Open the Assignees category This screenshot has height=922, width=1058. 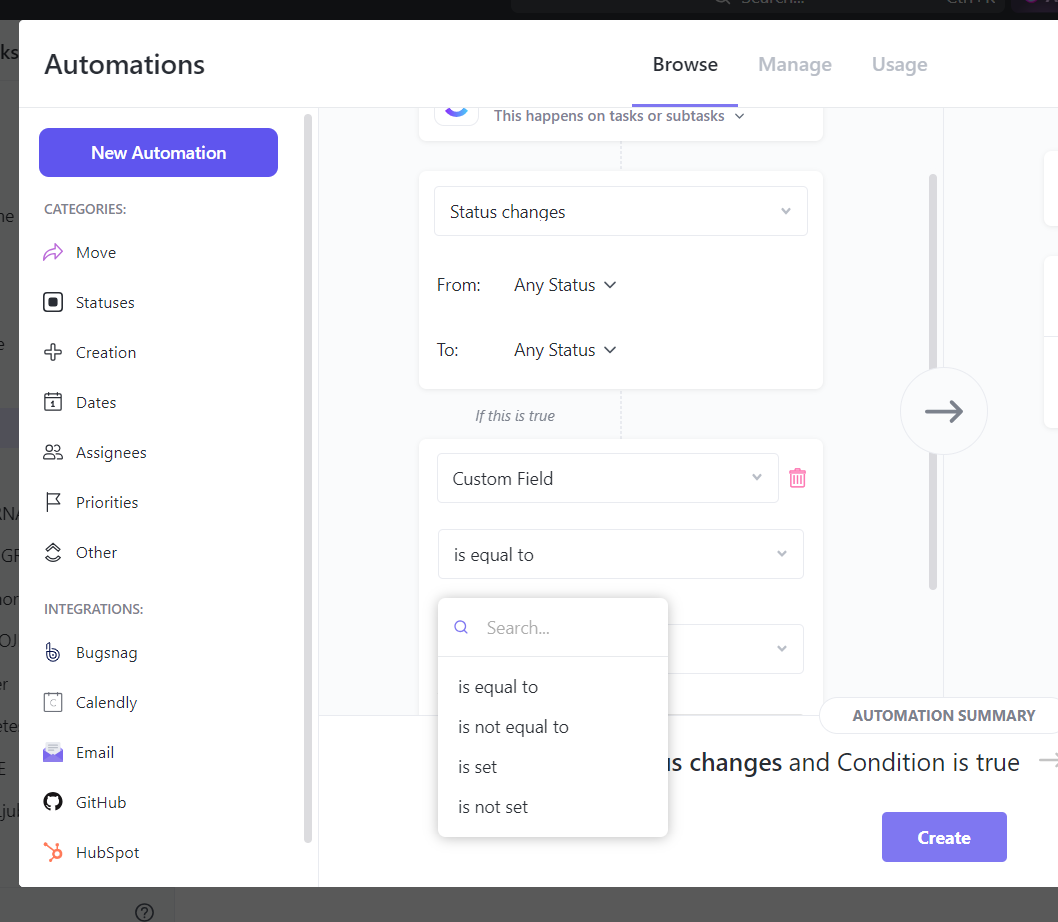111,452
